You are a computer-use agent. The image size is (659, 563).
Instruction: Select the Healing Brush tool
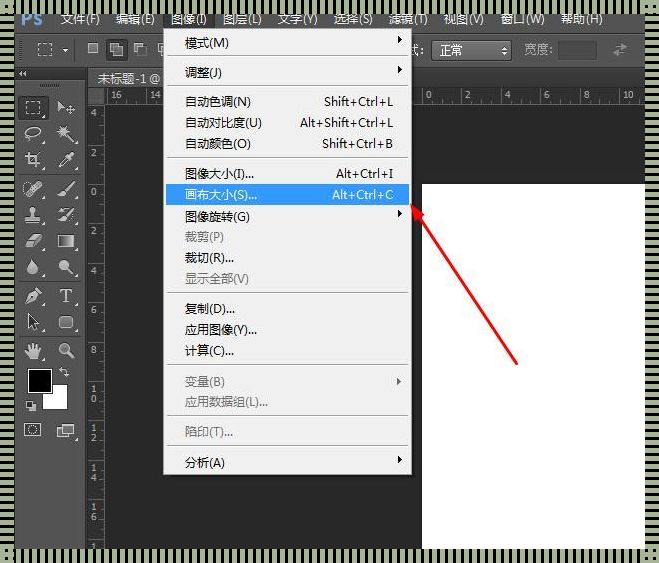[x=33, y=189]
